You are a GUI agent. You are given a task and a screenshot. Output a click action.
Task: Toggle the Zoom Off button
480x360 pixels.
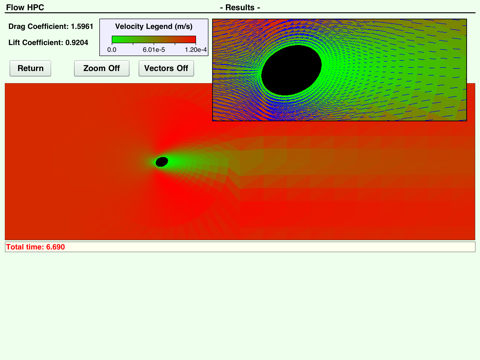pyautogui.click(x=102, y=68)
